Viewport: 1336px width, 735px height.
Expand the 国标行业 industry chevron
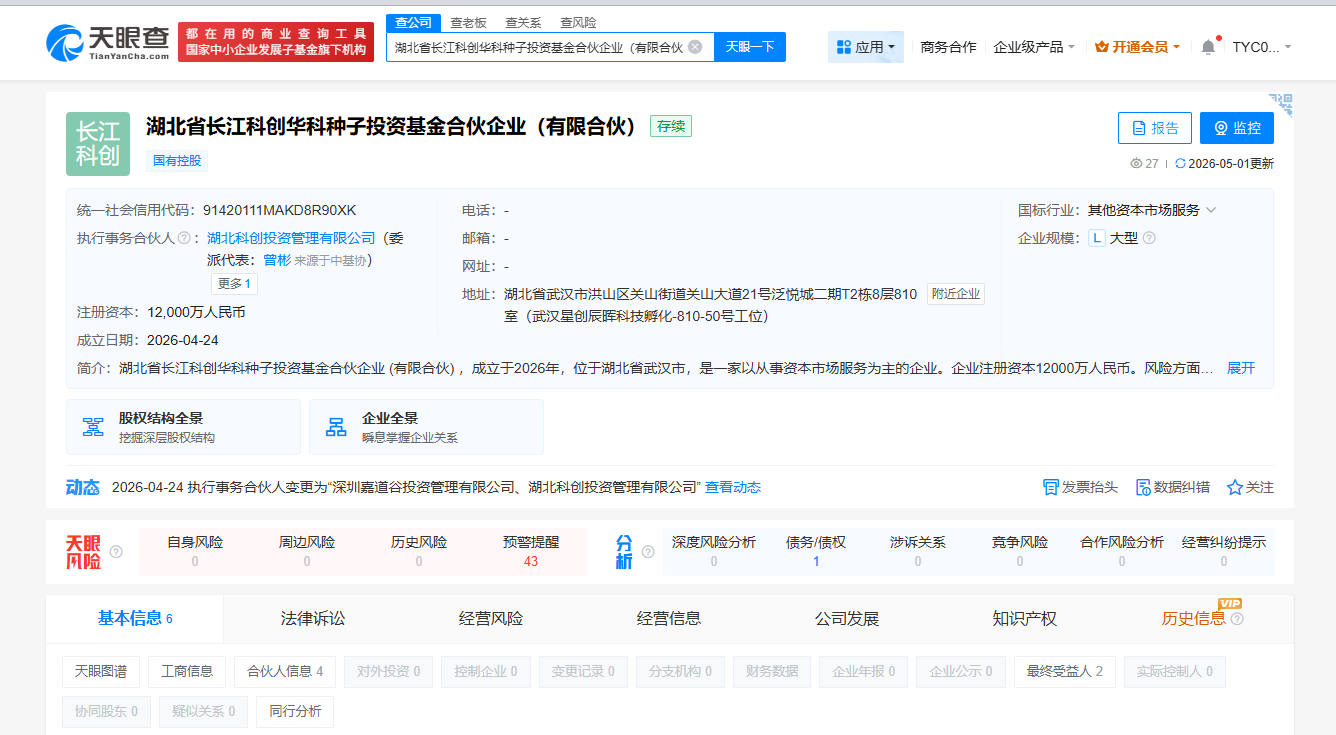pyautogui.click(x=1211, y=210)
